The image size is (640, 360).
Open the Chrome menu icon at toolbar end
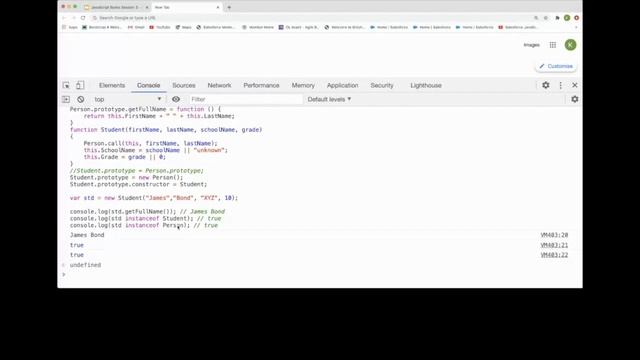(x=576, y=18)
